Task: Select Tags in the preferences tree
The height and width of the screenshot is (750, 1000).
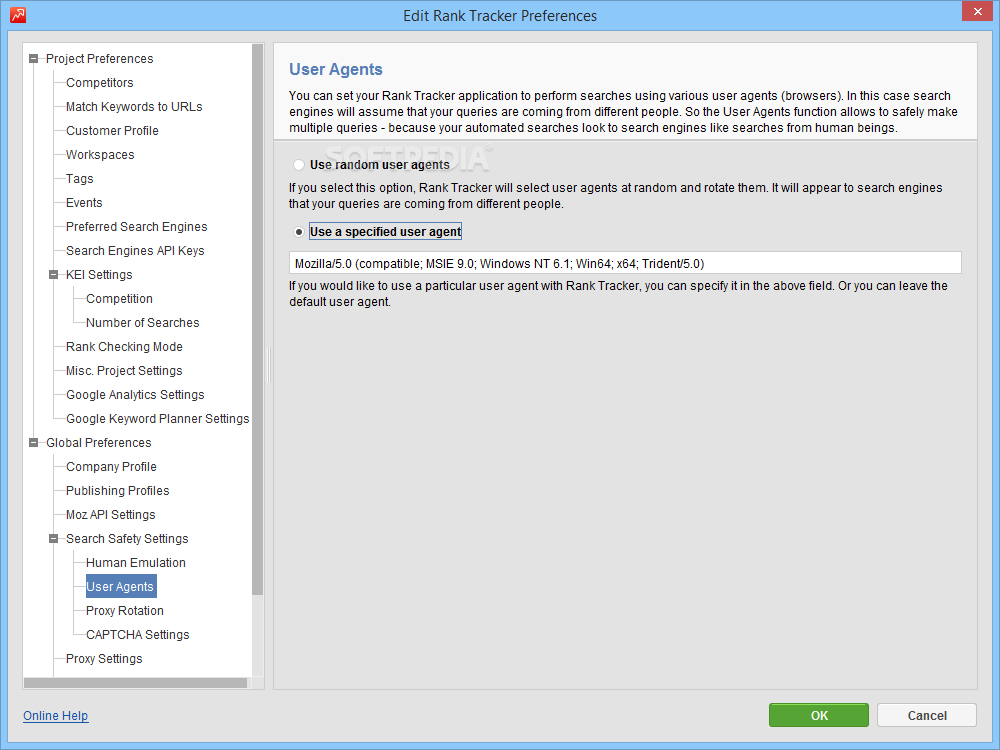Action: coord(80,179)
